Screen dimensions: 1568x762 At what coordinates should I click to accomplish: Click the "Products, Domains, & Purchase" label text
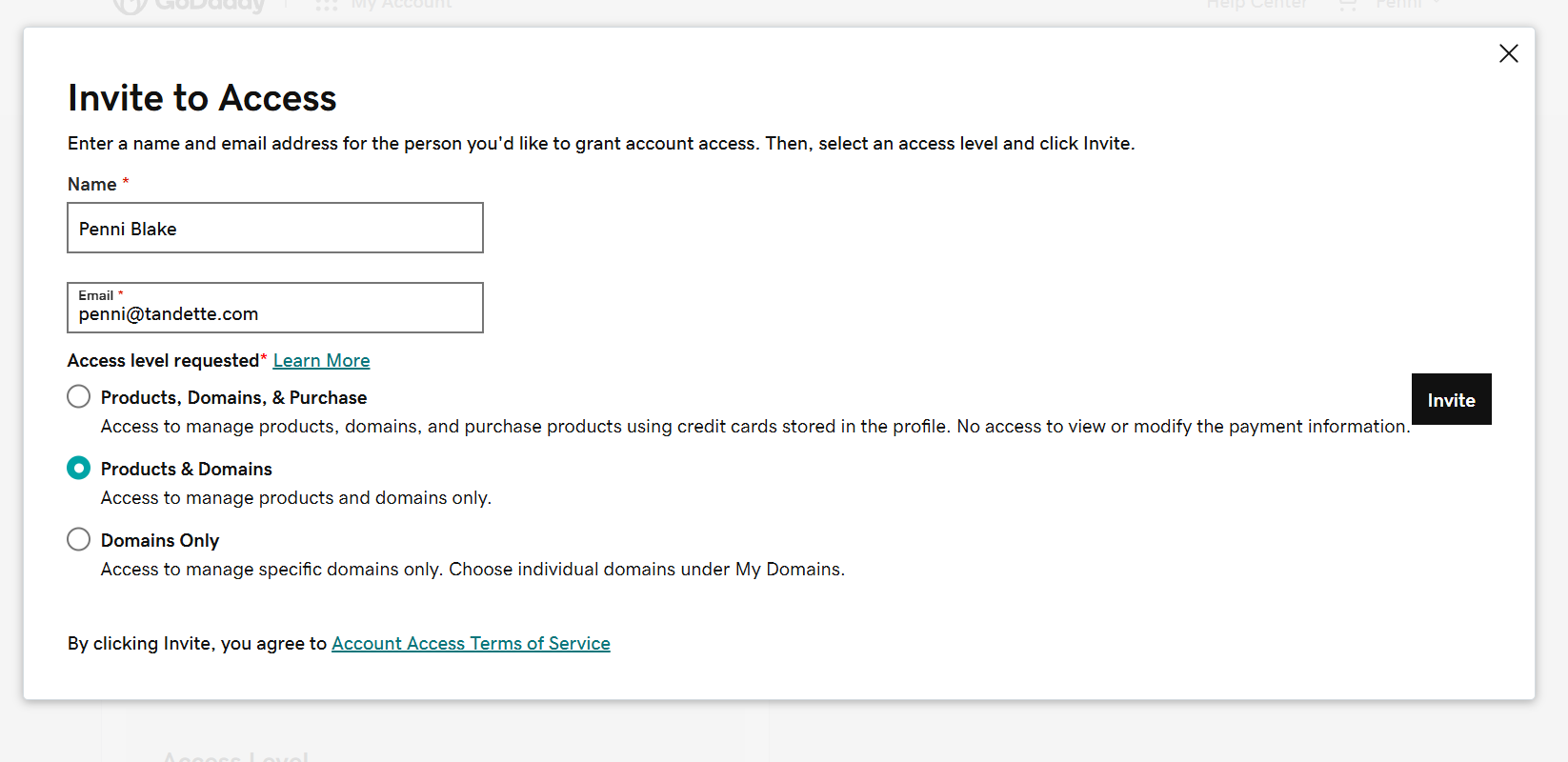click(x=233, y=398)
